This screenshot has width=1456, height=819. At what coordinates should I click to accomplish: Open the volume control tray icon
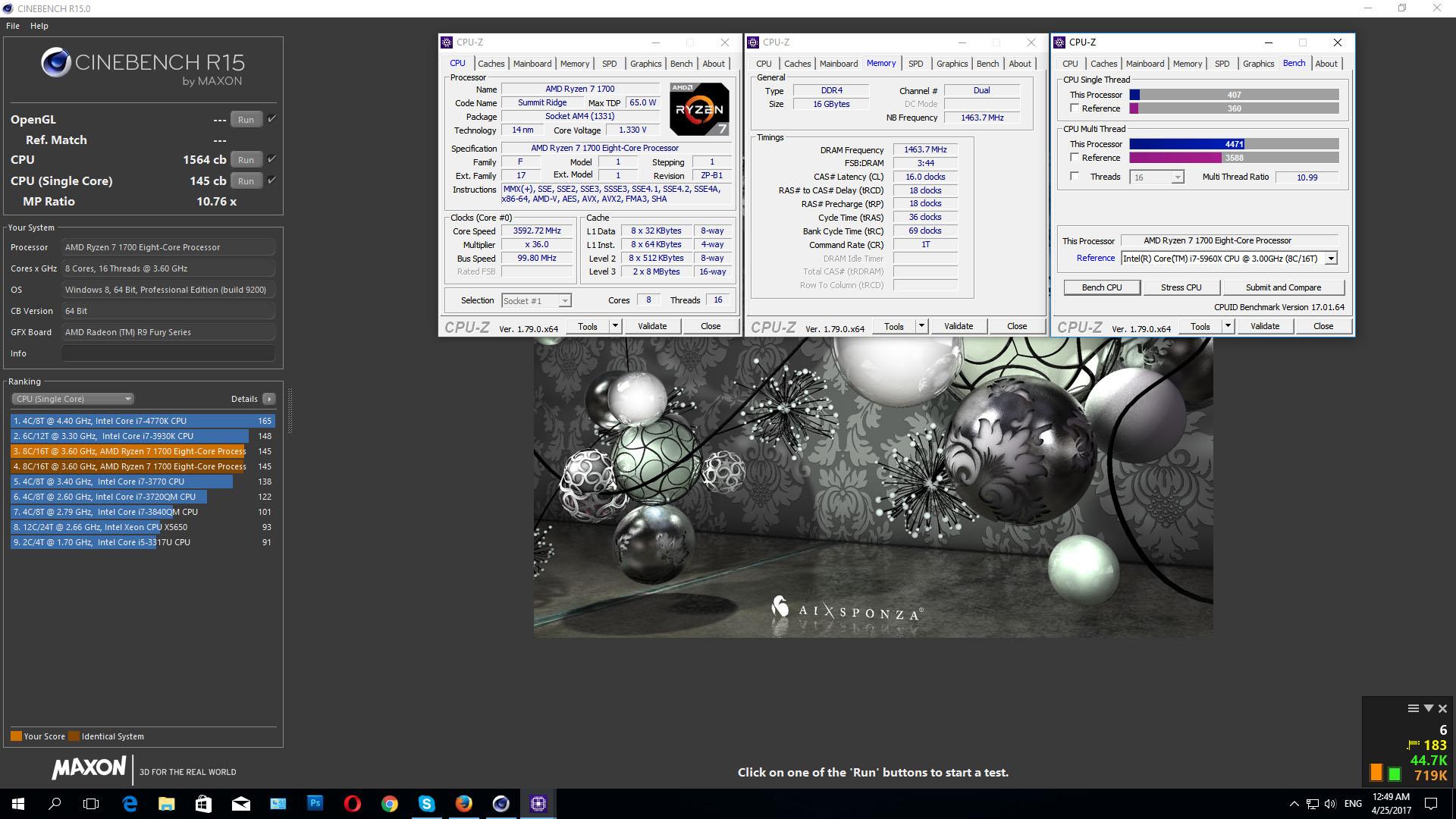[1331, 804]
